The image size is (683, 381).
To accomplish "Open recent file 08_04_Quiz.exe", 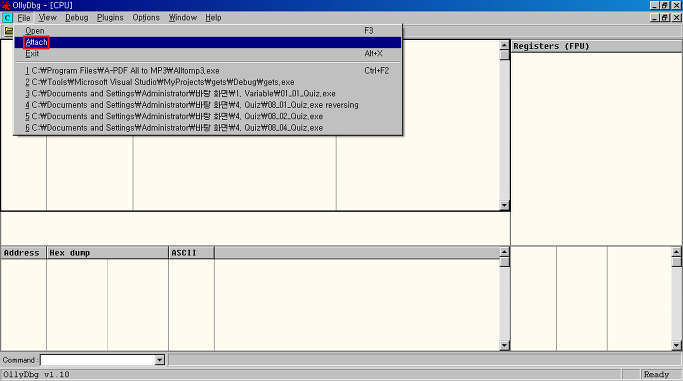I will pyautogui.click(x=208, y=128).
